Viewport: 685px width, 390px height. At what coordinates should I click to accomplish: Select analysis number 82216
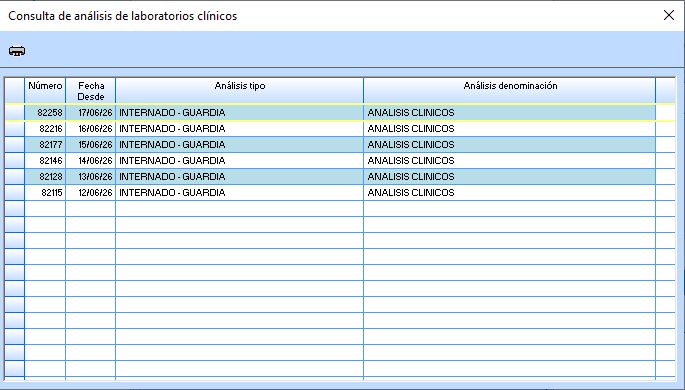point(51,129)
